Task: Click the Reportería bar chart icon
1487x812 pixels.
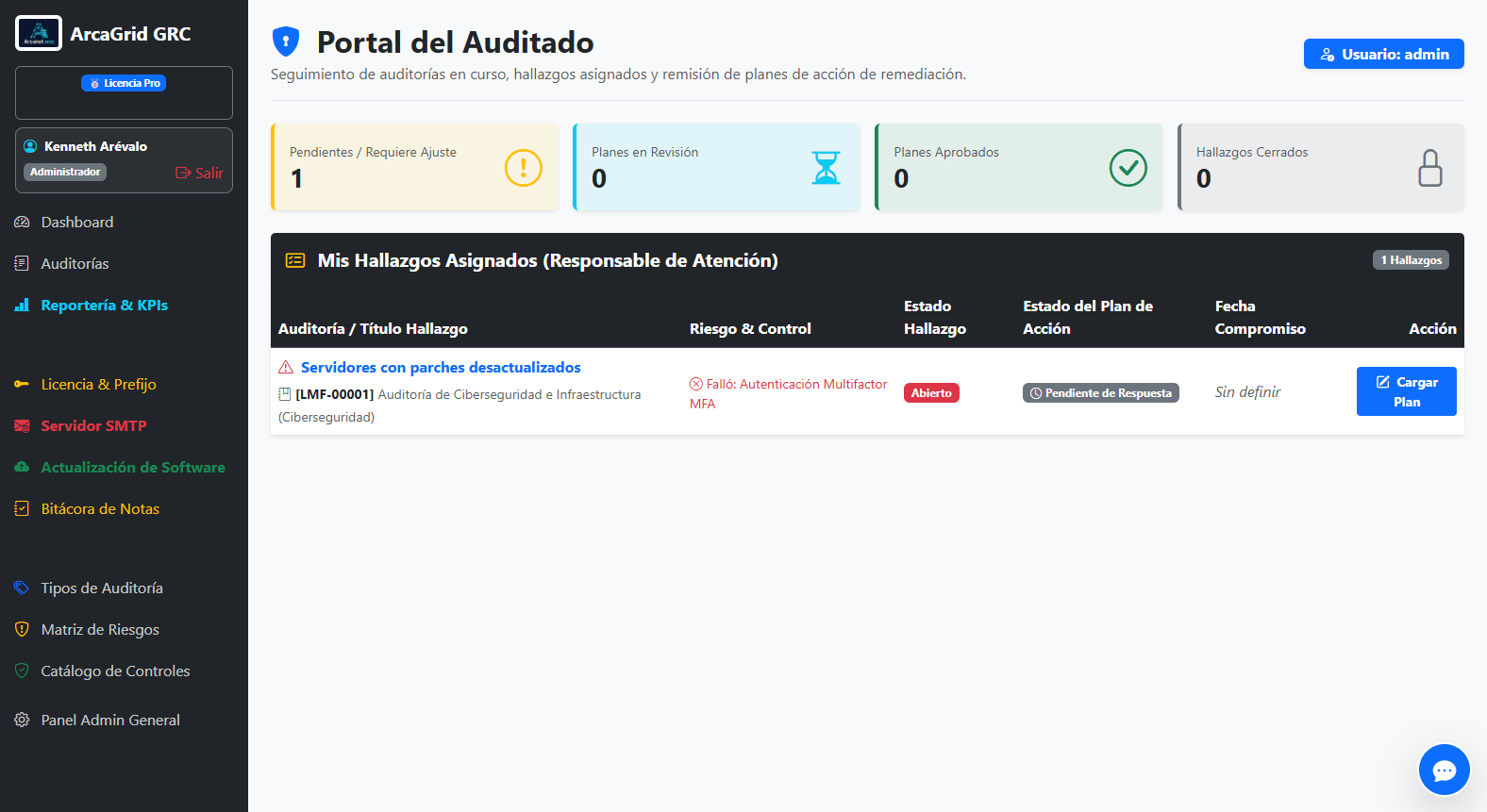Action: (22, 305)
